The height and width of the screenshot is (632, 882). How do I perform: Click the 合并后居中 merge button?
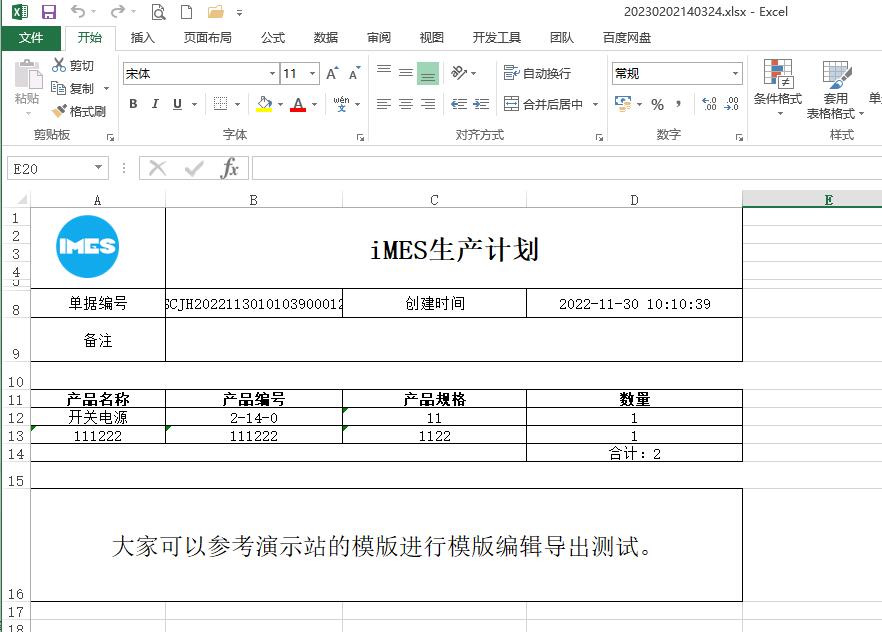(x=543, y=104)
